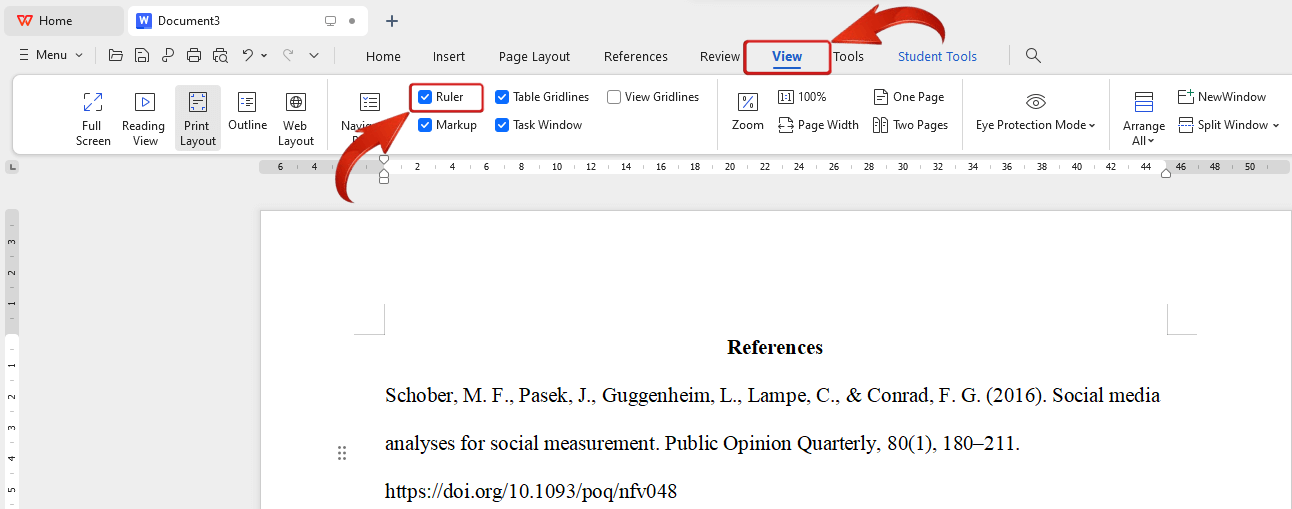
Task: Open the Zoom dialog
Action: 748,112
